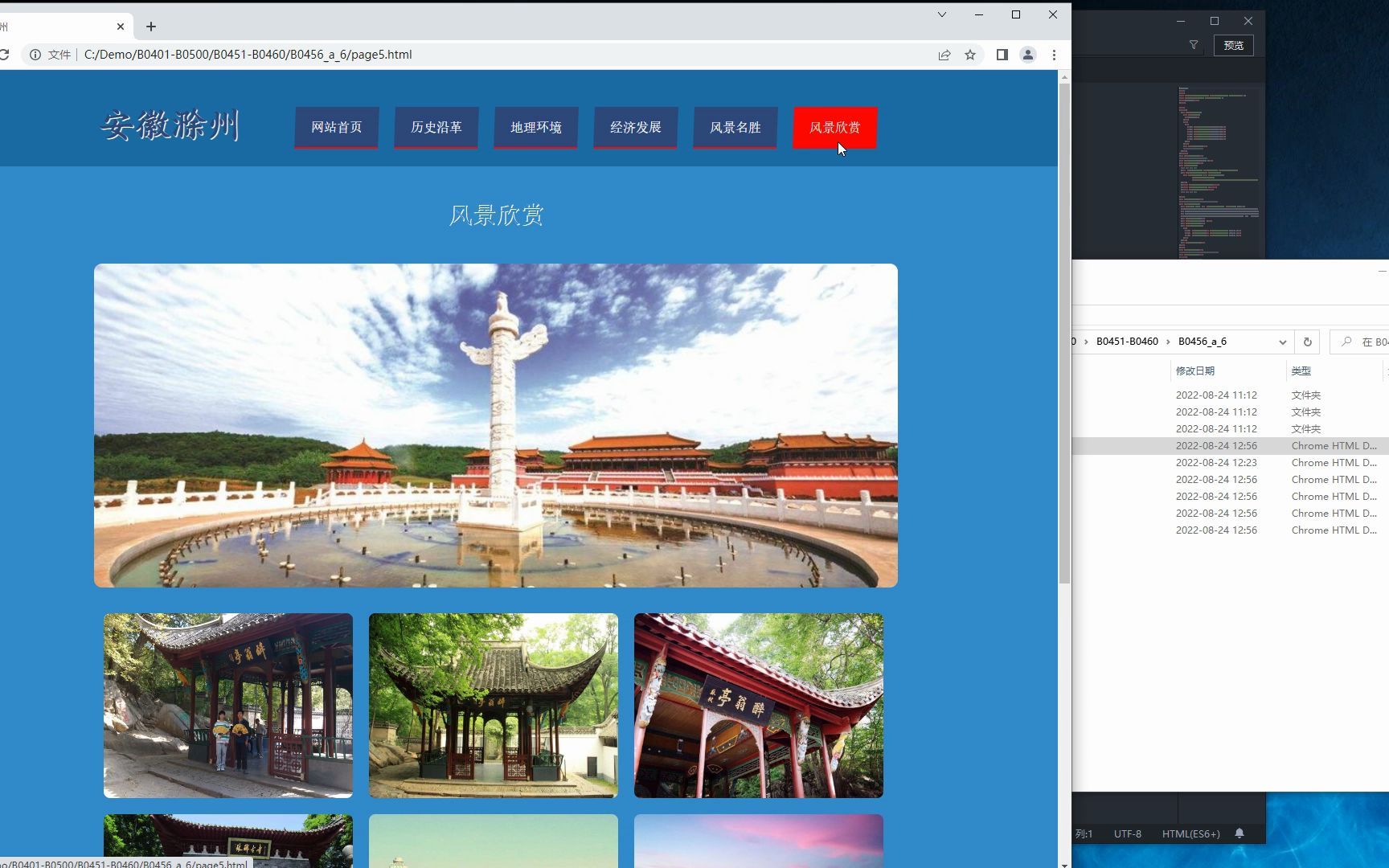Open the 地理环境 navigation link
The width and height of the screenshot is (1389, 868).
click(x=536, y=128)
